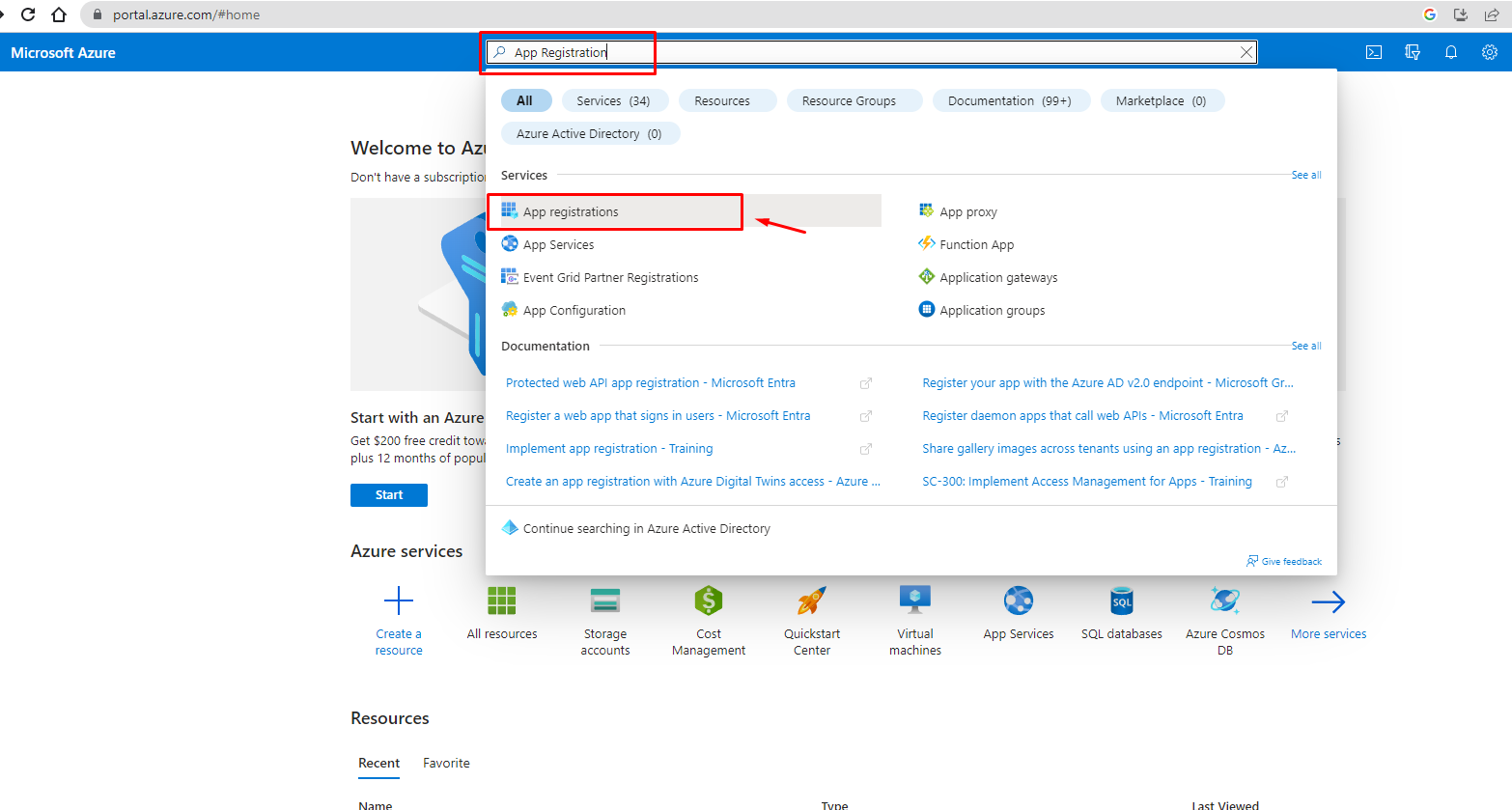Clear search box with X button
This screenshot has width=1512, height=810.
click(1246, 52)
